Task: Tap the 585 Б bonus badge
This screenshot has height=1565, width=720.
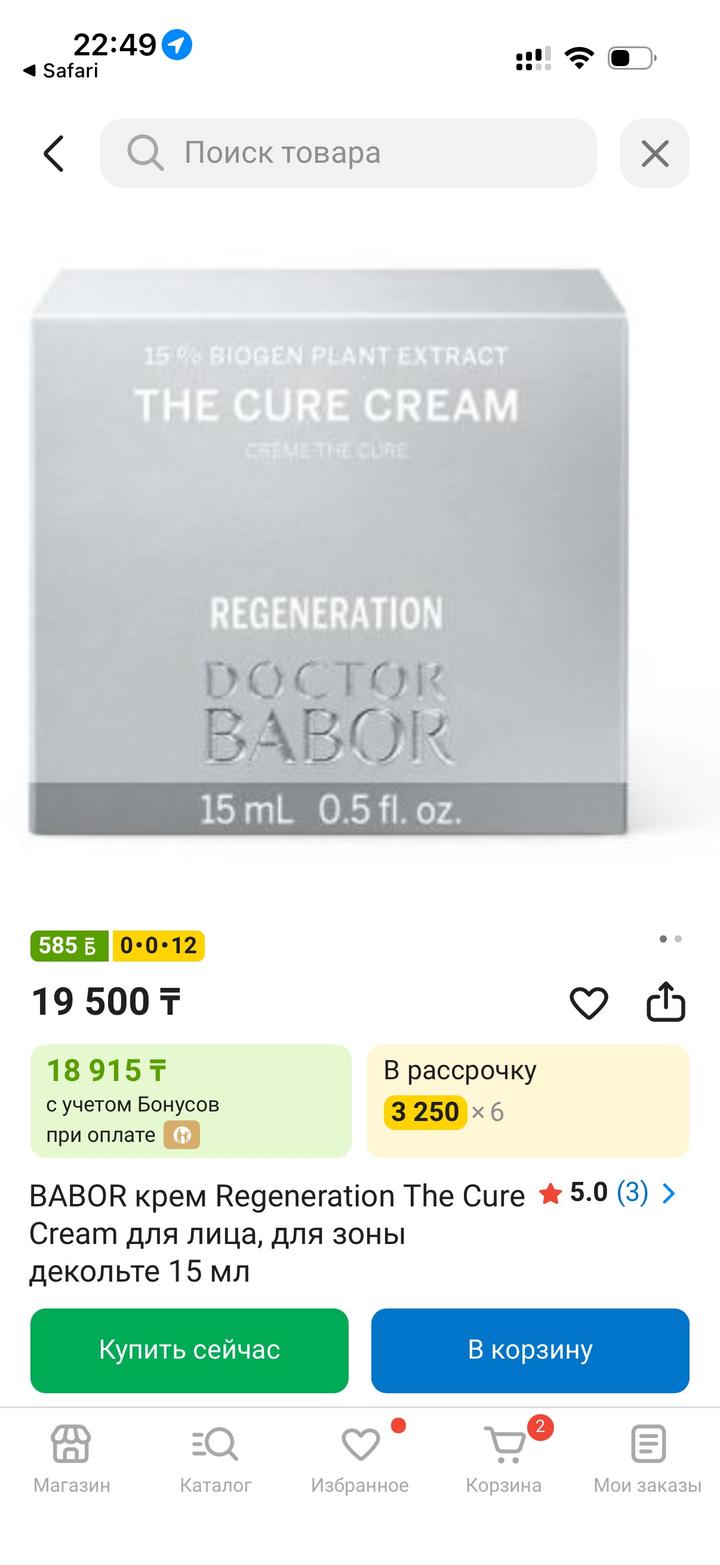Action: tap(69, 946)
